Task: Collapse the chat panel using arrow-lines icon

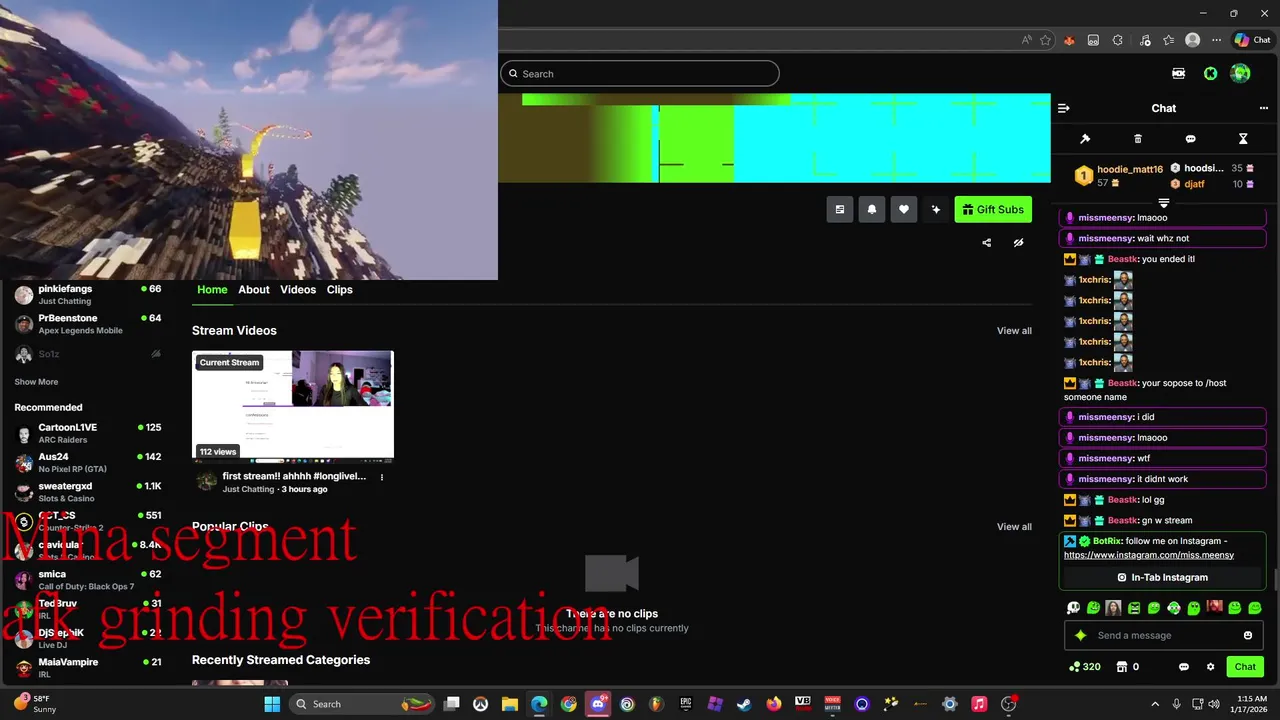Action: 1064,108
